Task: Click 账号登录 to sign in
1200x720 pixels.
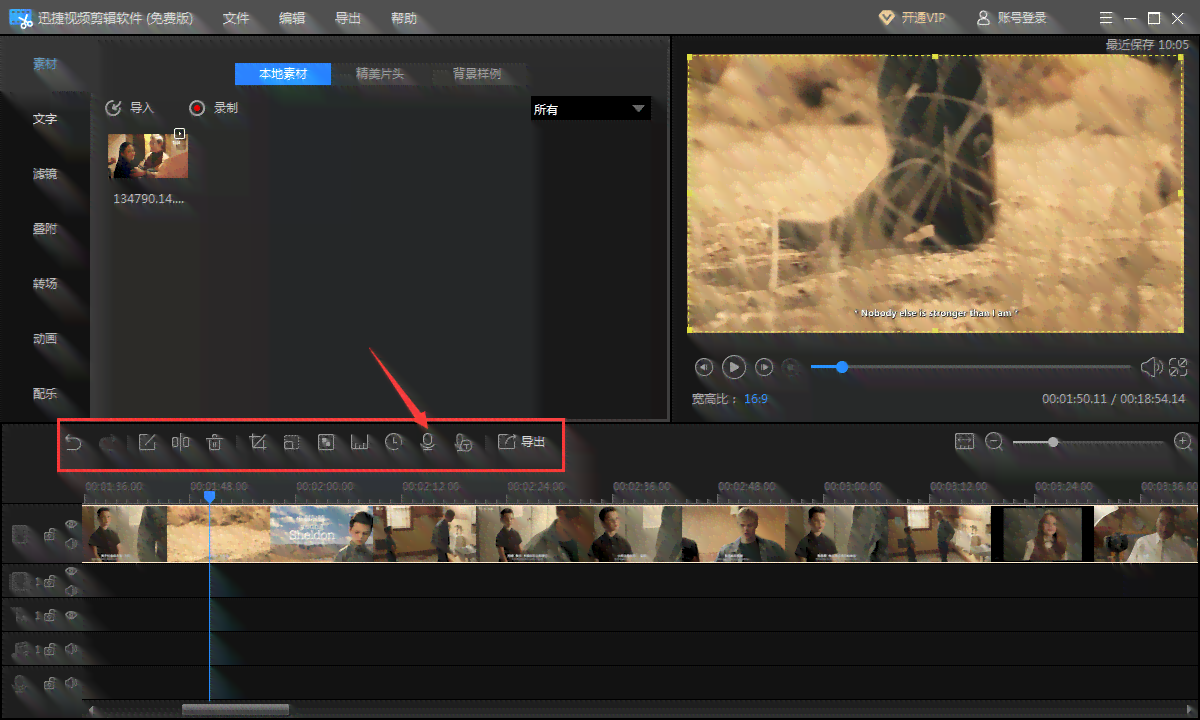Action: tap(1011, 18)
